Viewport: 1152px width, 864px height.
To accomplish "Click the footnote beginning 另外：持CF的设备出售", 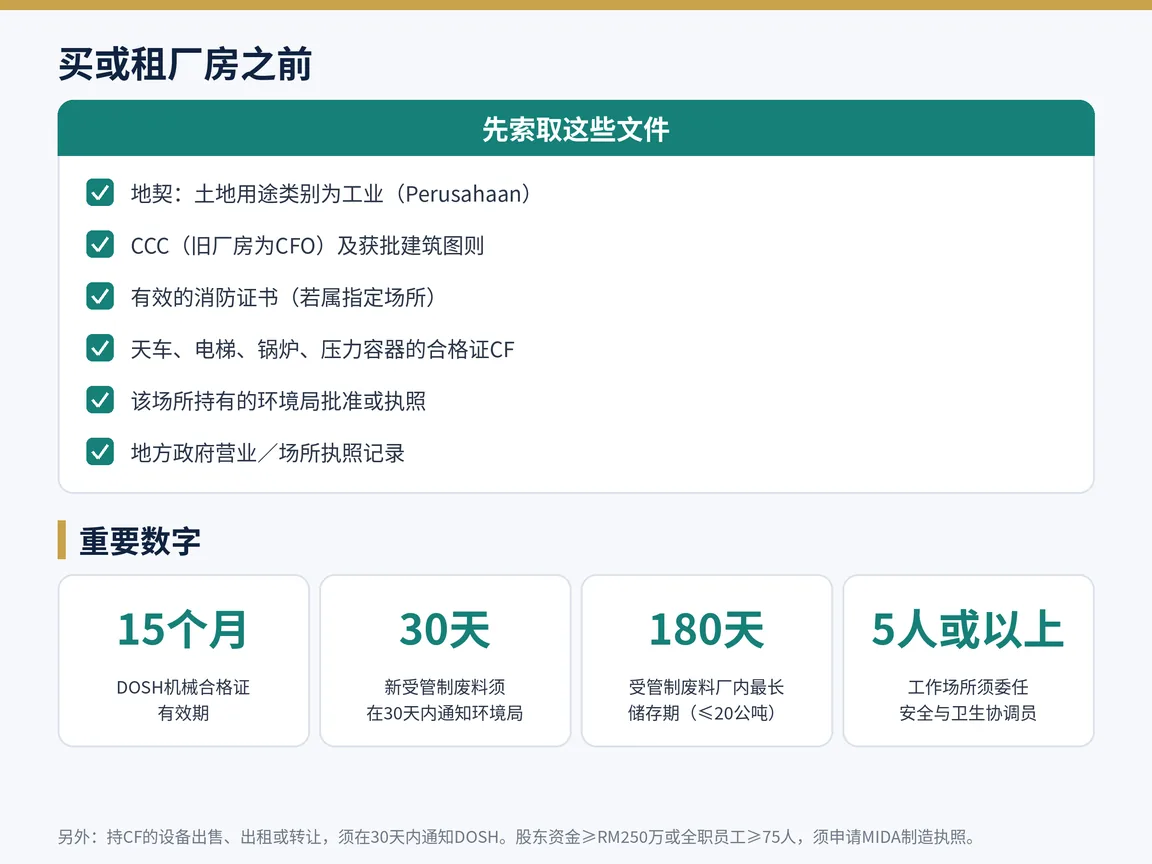I will click(x=517, y=837).
